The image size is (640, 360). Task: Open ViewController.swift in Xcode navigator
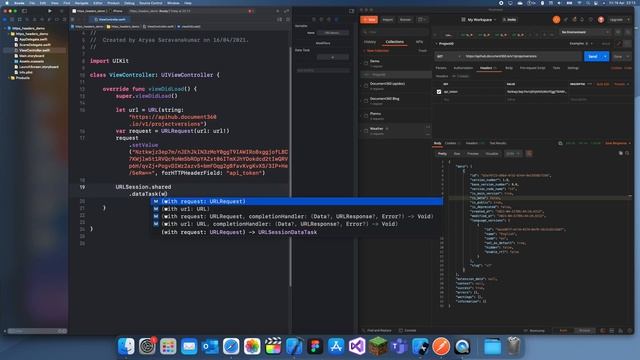(34, 50)
